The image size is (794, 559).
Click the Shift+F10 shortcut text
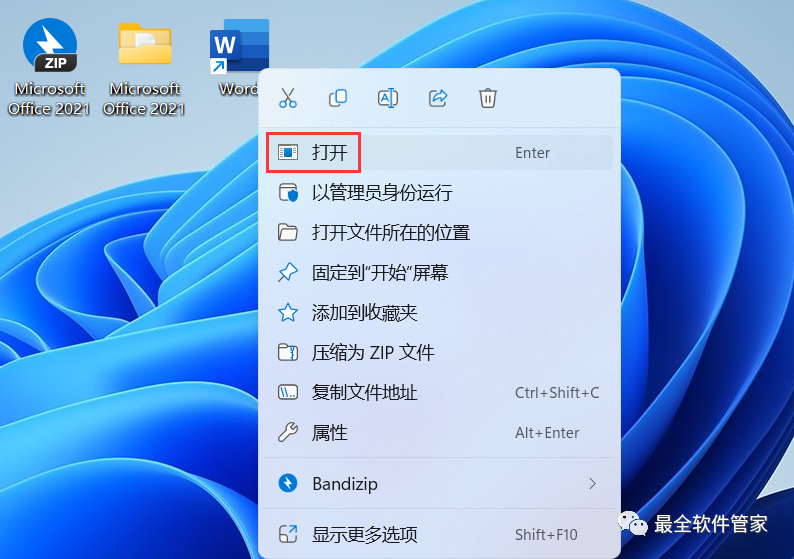(x=546, y=534)
